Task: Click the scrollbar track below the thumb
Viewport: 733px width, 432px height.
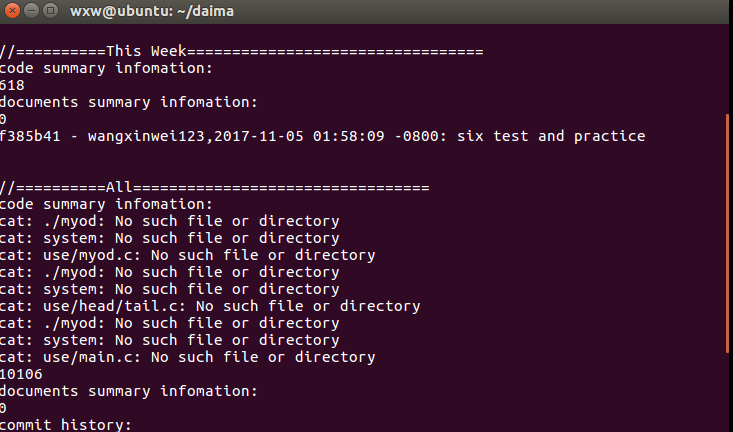Action: 728,393
